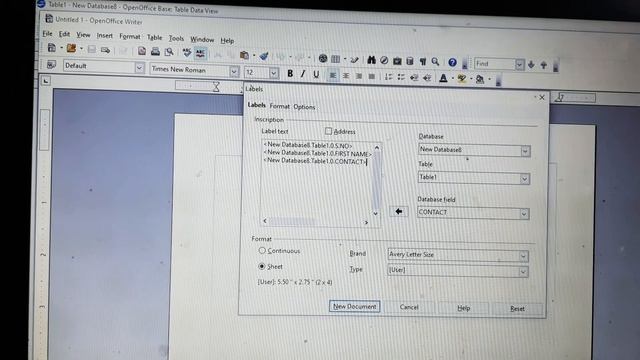
Task: Switch to the Options tab in Labels dialog
Action: 304,107
